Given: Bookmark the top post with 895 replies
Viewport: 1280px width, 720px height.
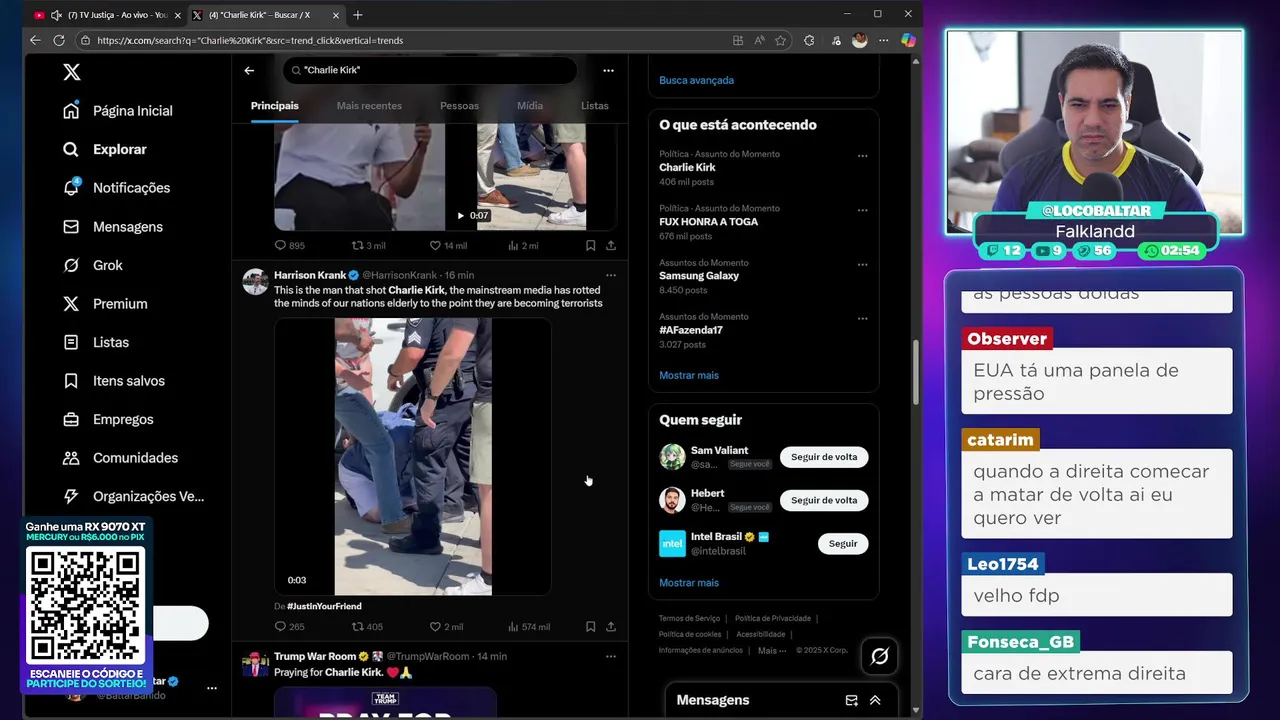Looking at the screenshot, I should 590,245.
